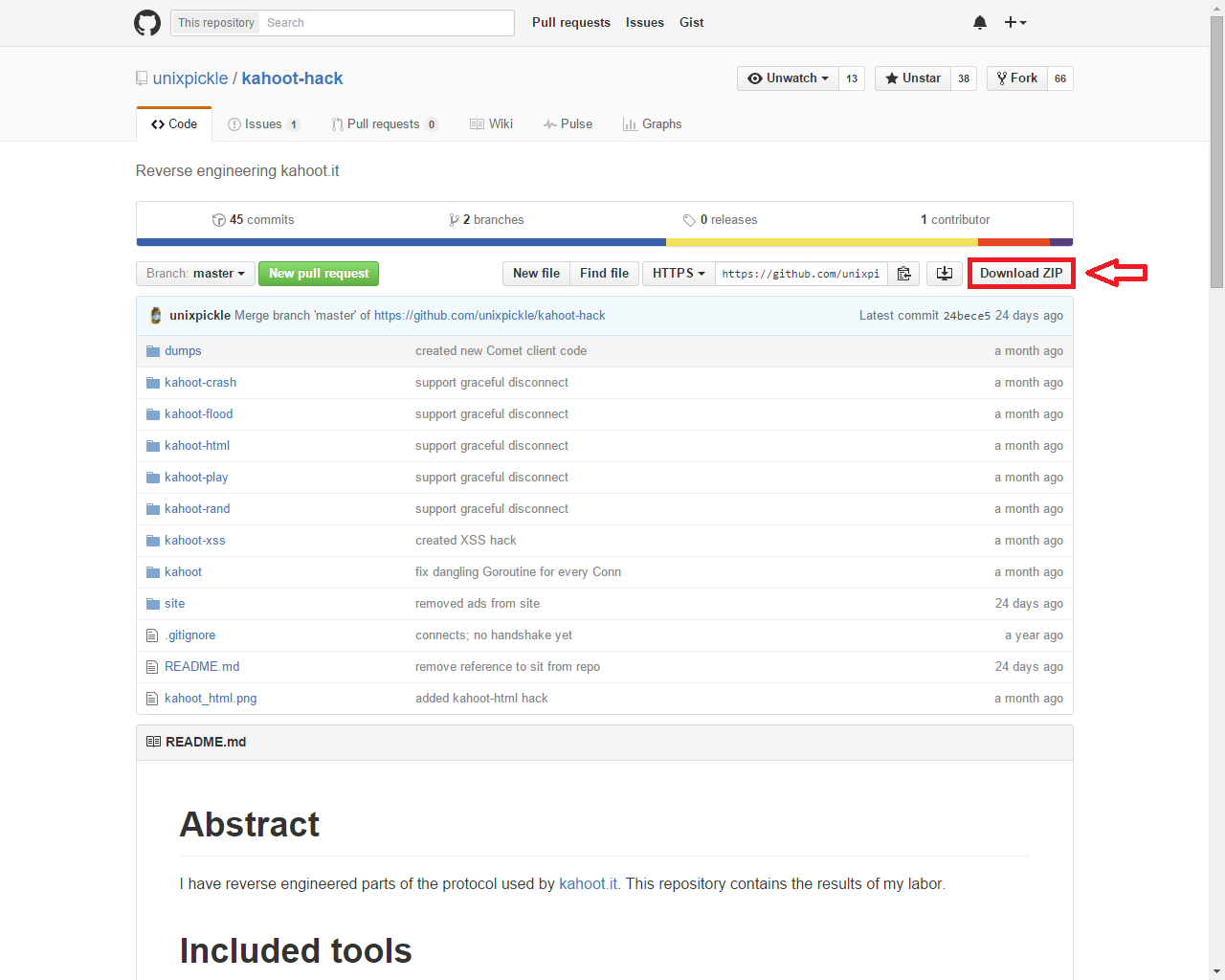Screen dimensions: 1225x980
Task: Open the create new plus menu
Action: (1015, 22)
